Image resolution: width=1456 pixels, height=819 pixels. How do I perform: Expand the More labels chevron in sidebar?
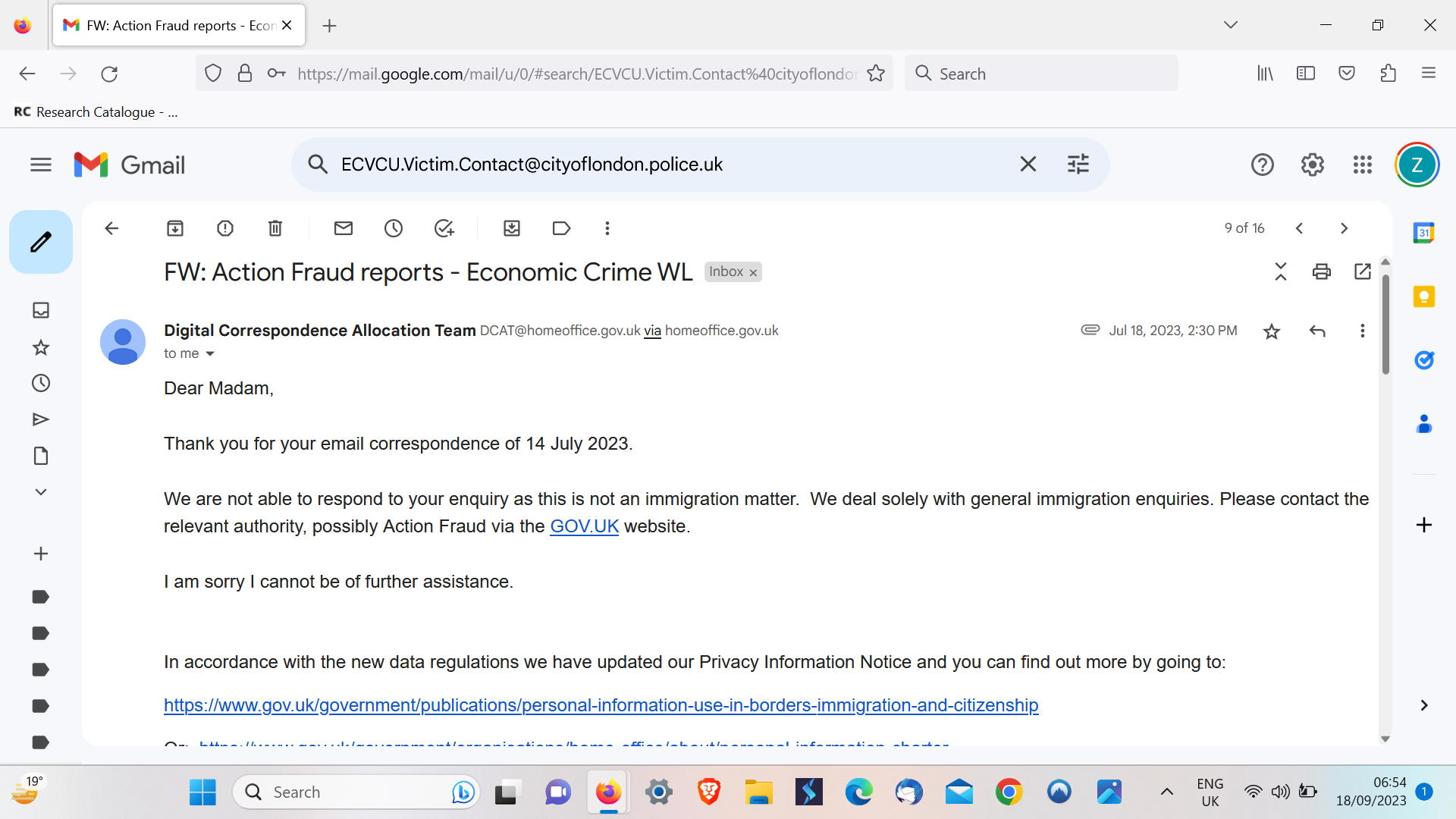[x=41, y=492]
